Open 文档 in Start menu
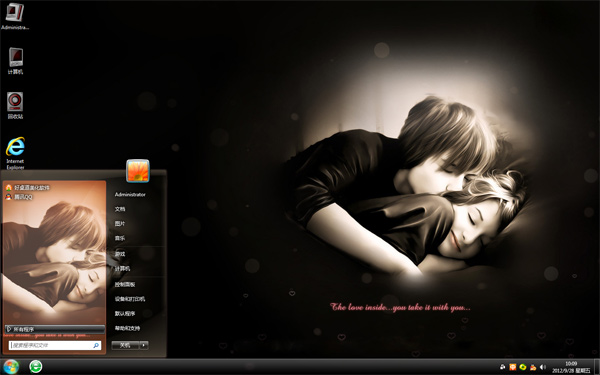 click(120, 209)
